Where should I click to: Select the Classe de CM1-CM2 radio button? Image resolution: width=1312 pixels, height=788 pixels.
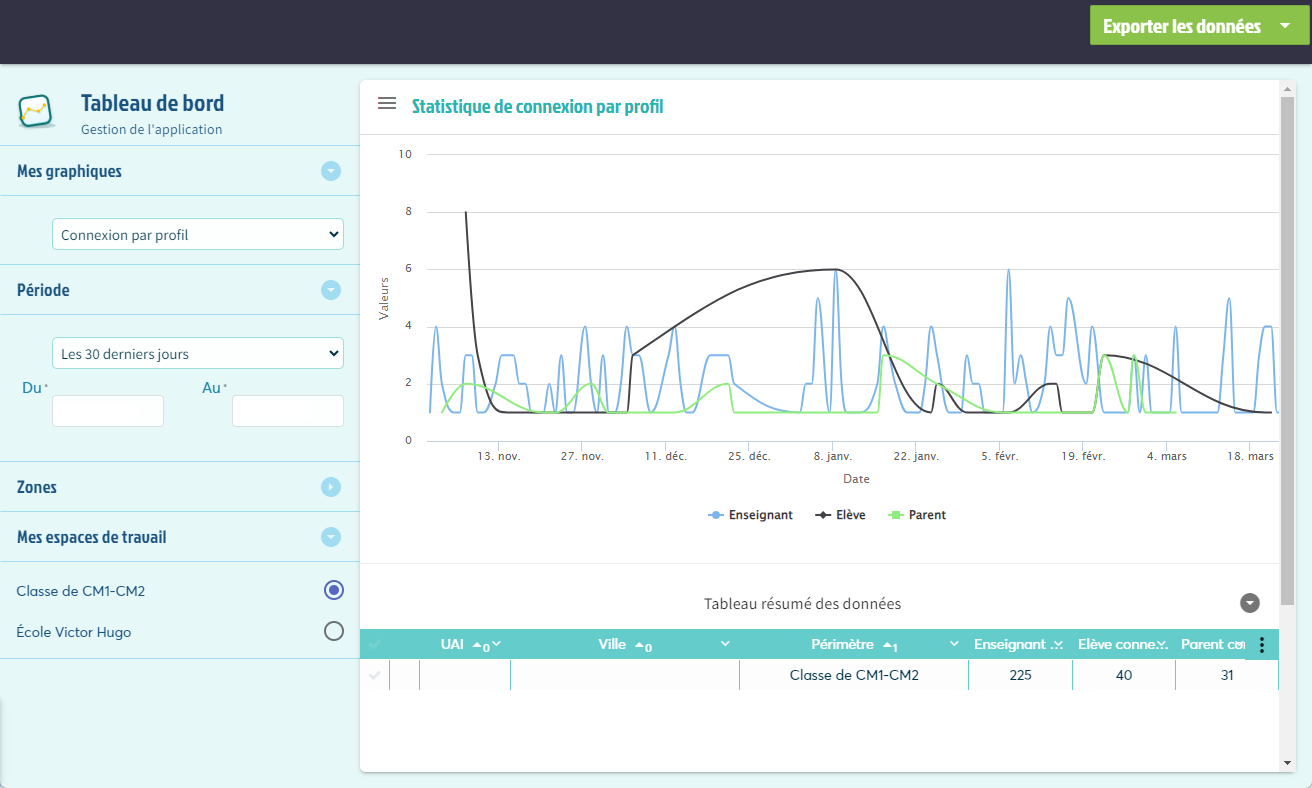click(334, 590)
